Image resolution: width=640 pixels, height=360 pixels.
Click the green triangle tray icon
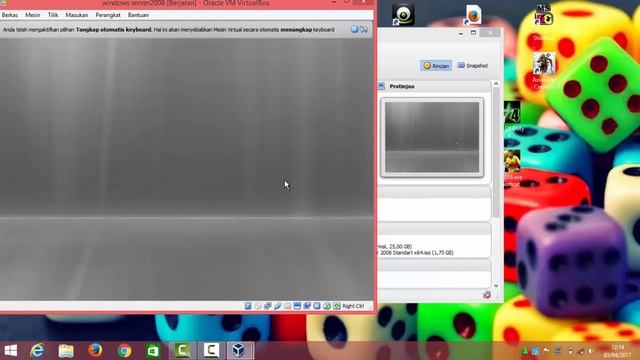tap(524, 351)
